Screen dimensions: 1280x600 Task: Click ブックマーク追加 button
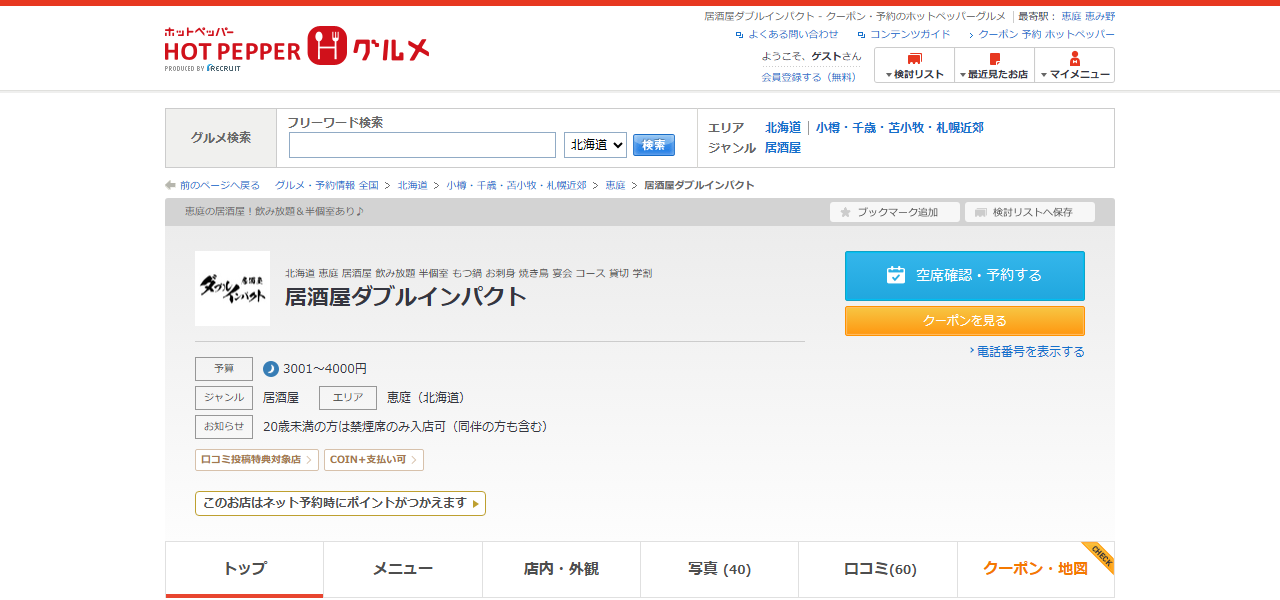pos(895,212)
